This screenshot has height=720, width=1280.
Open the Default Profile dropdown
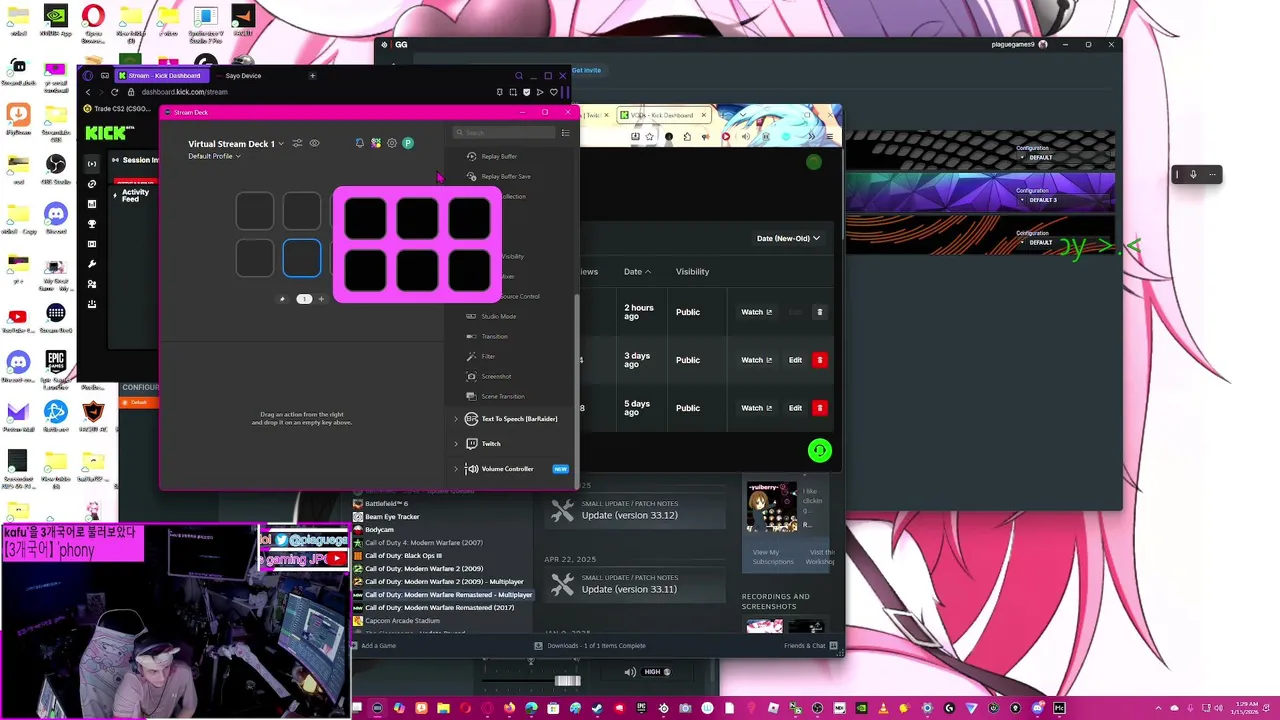(214, 156)
